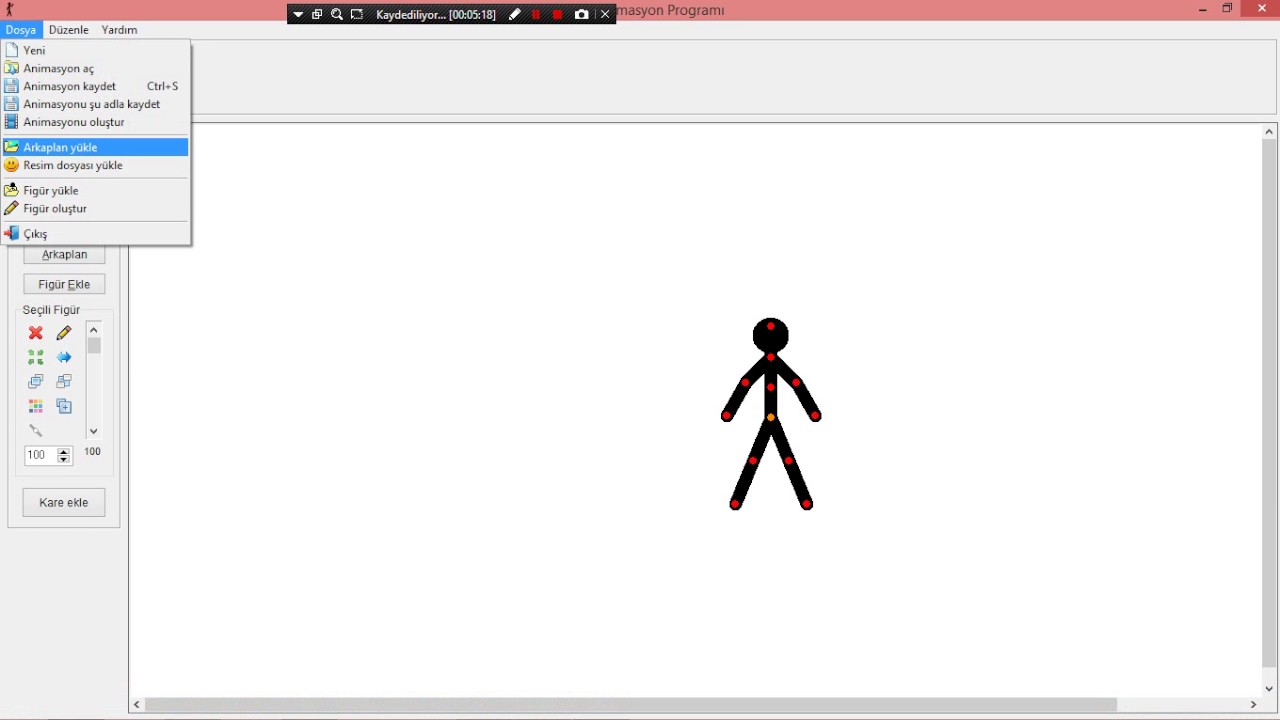Image resolution: width=1280 pixels, height=720 pixels.
Task: Send selected figure to back
Action: tap(64, 381)
